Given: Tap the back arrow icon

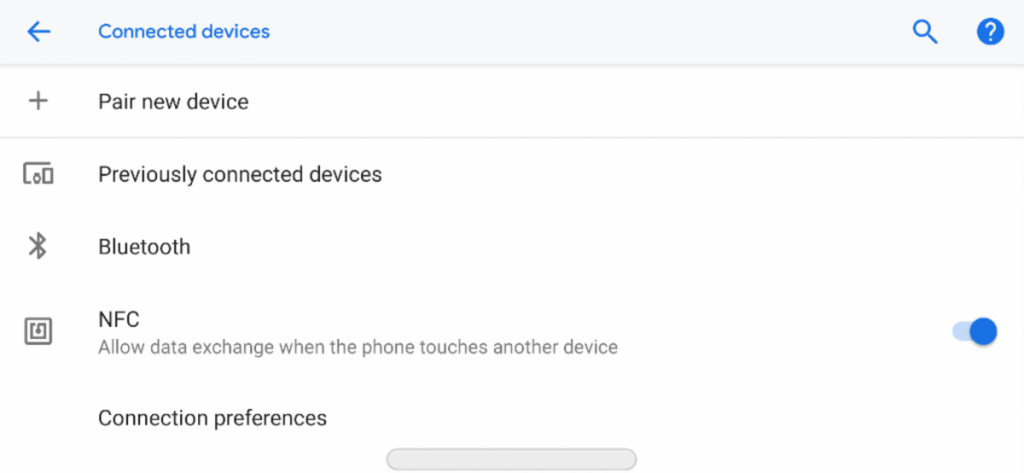Looking at the screenshot, I should pyautogui.click(x=38, y=32).
